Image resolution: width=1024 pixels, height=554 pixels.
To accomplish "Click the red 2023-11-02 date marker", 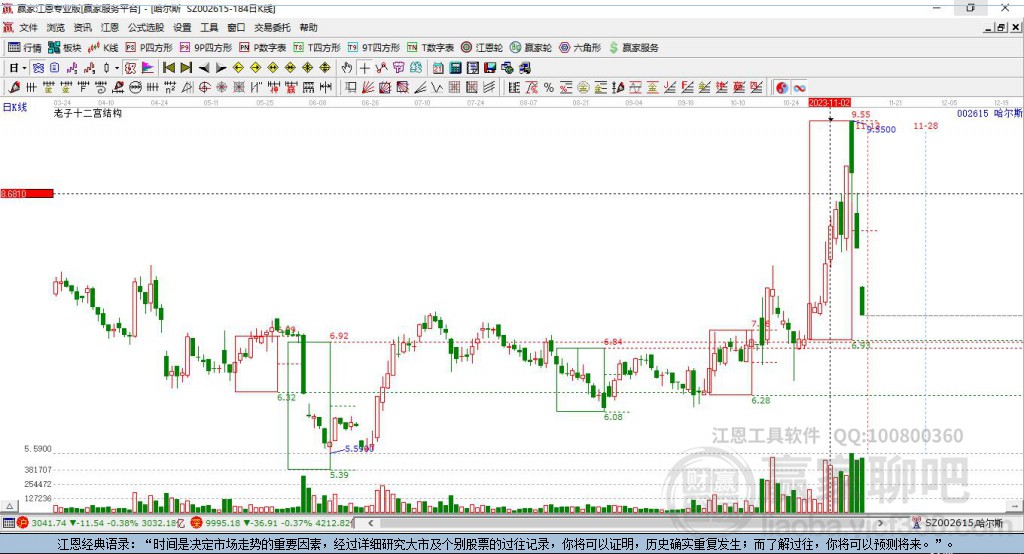I will point(829,103).
